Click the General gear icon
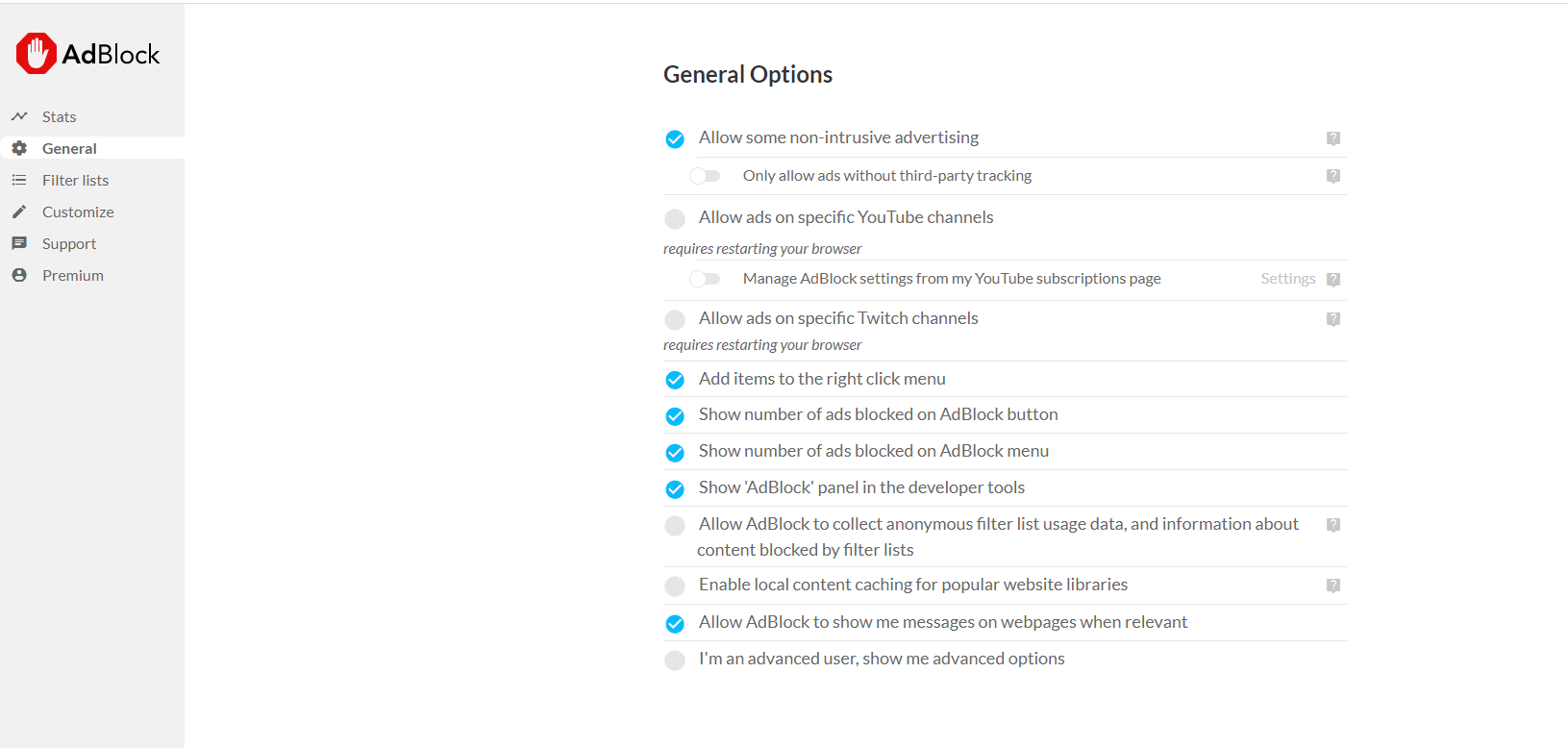The width and height of the screenshot is (1568, 748). point(19,148)
